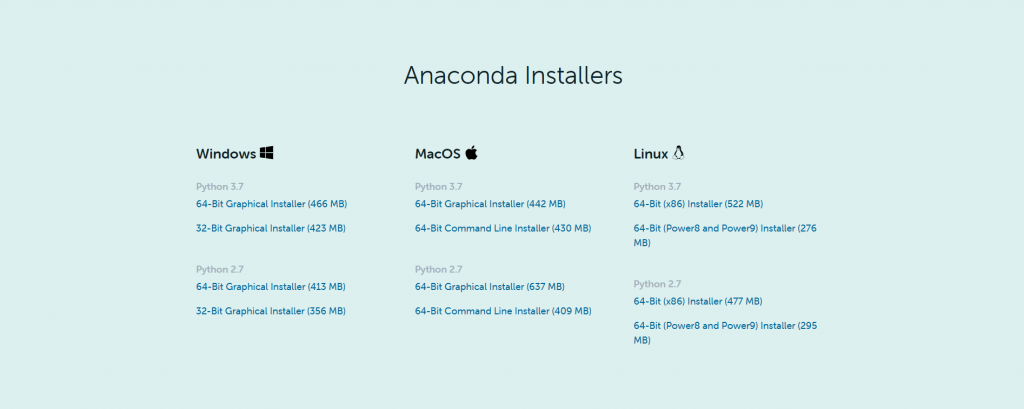Download Windows Python 3.7 64-Bit Graphical Installer (466 MB)
This screenshot has width=1024, height=409.
272,204
